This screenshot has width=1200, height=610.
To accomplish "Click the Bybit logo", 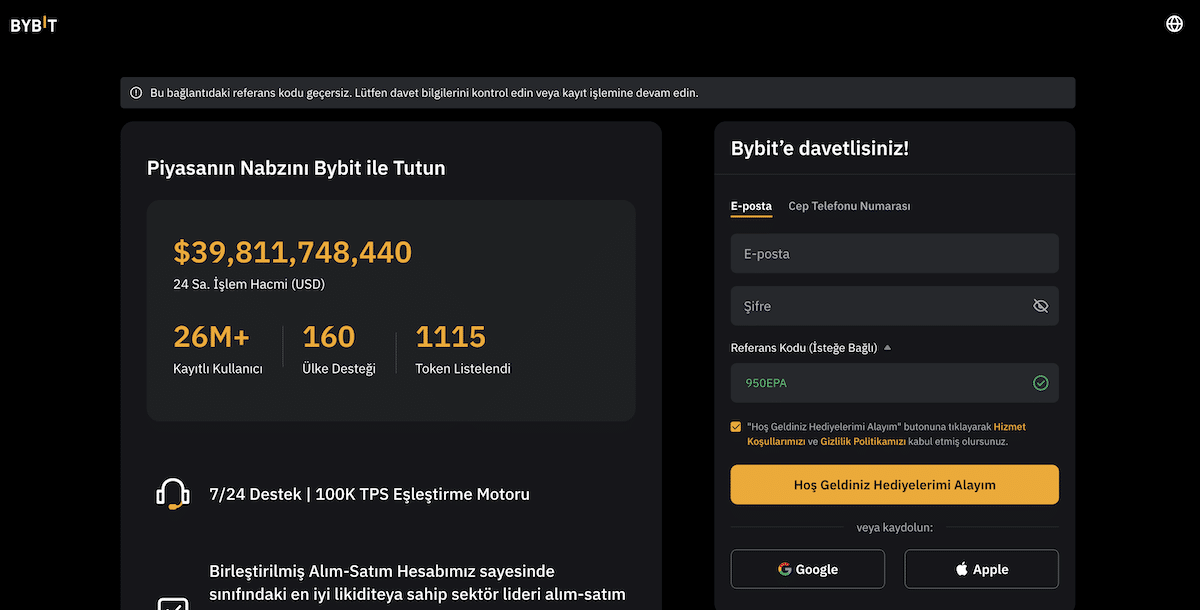I will point(34,25).
